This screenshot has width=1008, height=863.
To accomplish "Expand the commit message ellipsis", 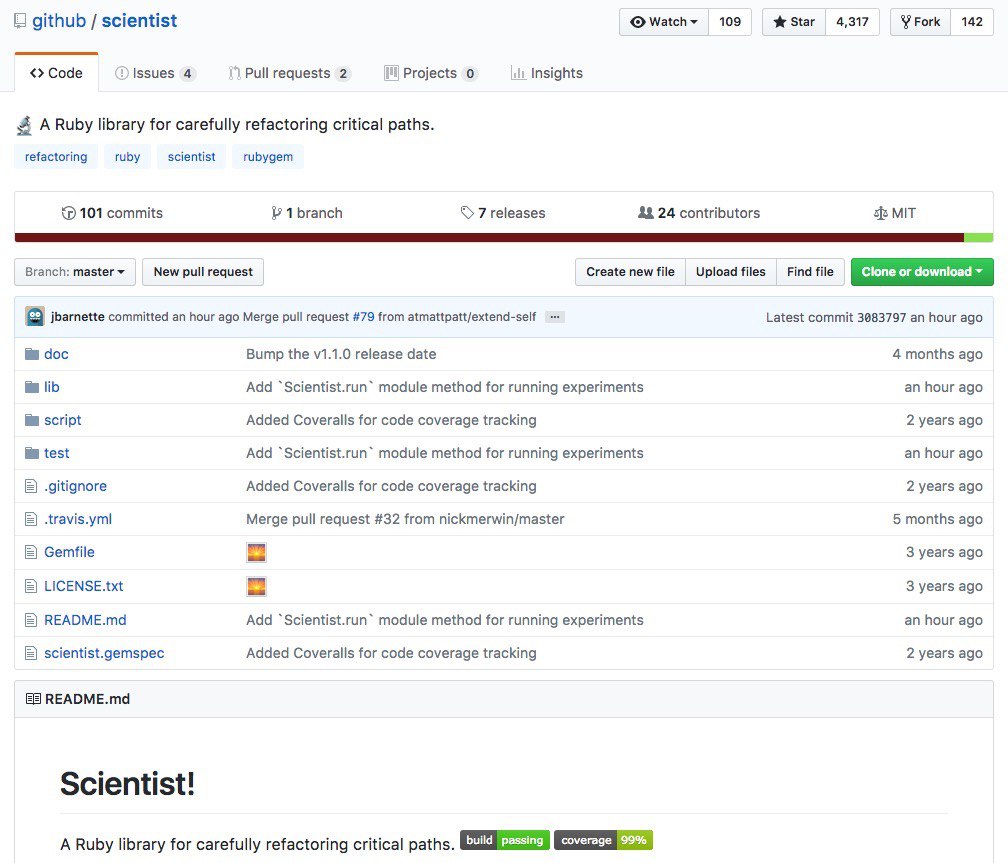I will (x=555, y=317).
